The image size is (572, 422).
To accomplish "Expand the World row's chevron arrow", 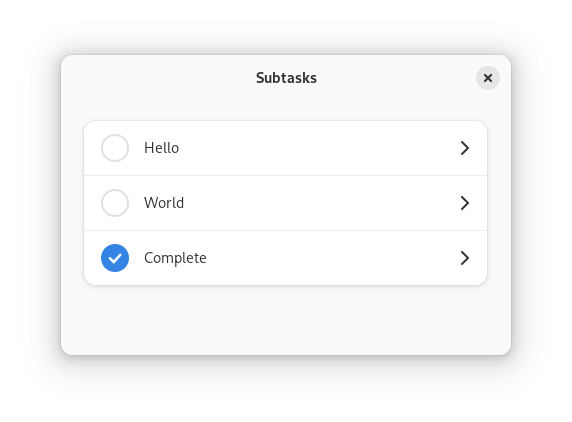I will coord(464,203).
